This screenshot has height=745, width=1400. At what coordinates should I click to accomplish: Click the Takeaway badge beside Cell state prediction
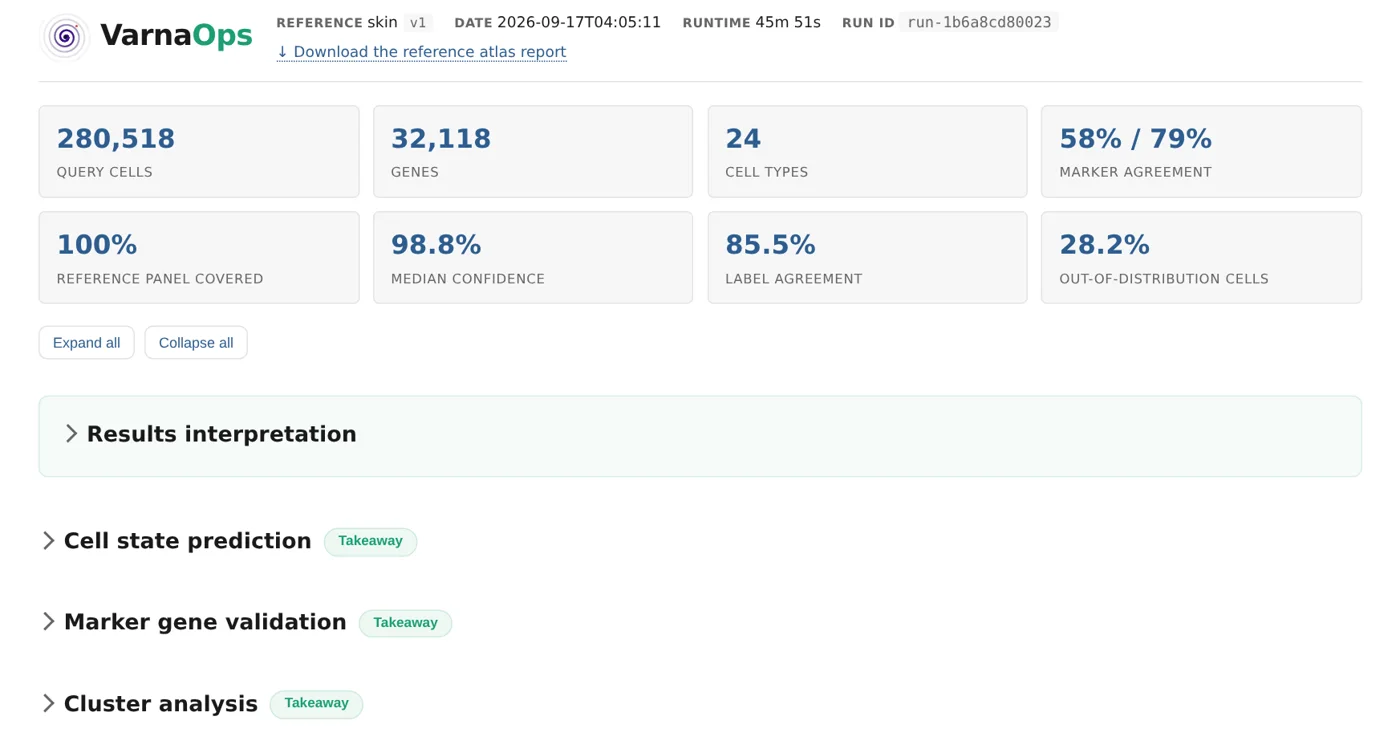click(370, 541)
